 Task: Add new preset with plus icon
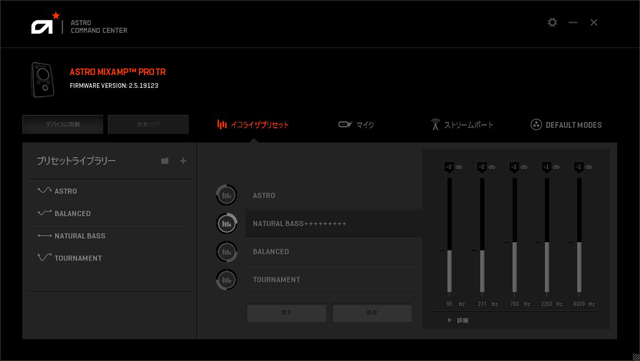click(183, 161)
